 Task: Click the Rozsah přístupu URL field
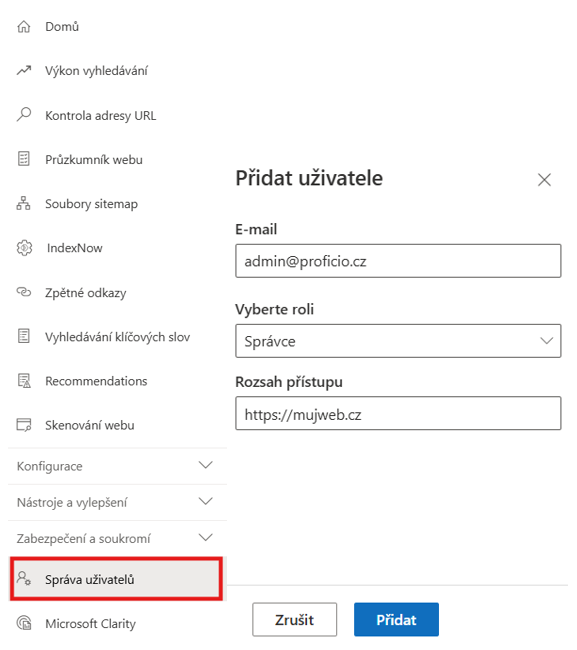(398, 413)
